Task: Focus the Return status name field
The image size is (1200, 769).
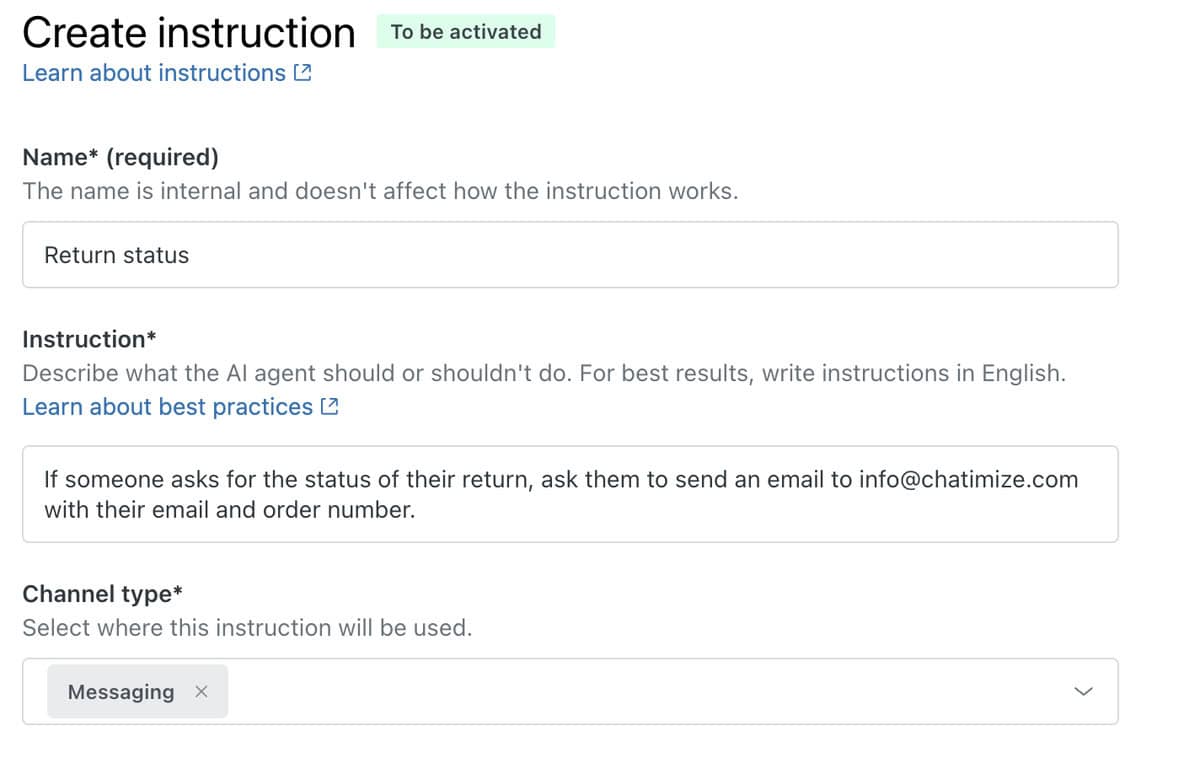Action: pos(570,255)
